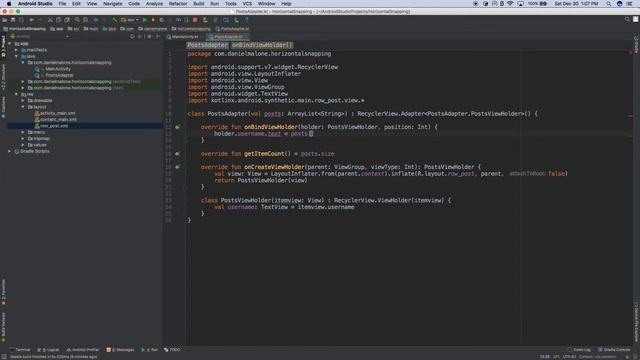The height and width of the screenshot is (360, 640).
Task: Click the red Stop toolbar icon
Action: click(195, 20)
